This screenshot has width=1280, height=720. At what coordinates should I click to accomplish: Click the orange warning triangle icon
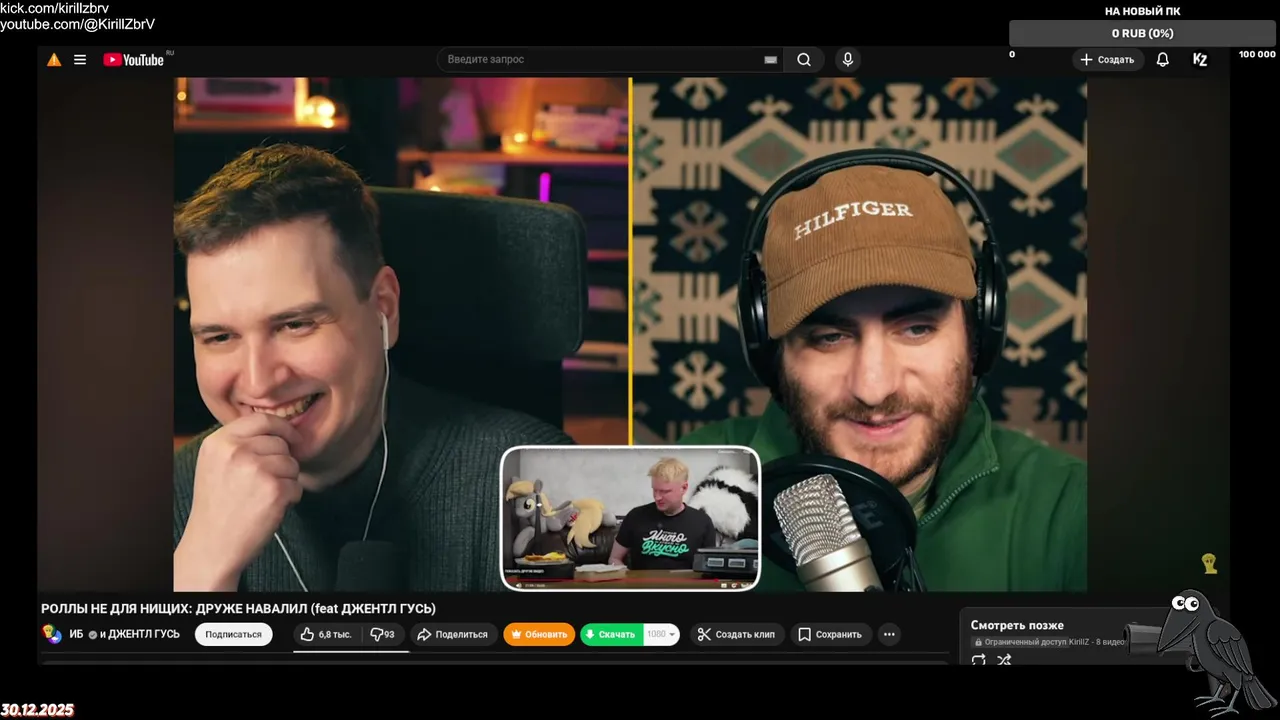54,60
